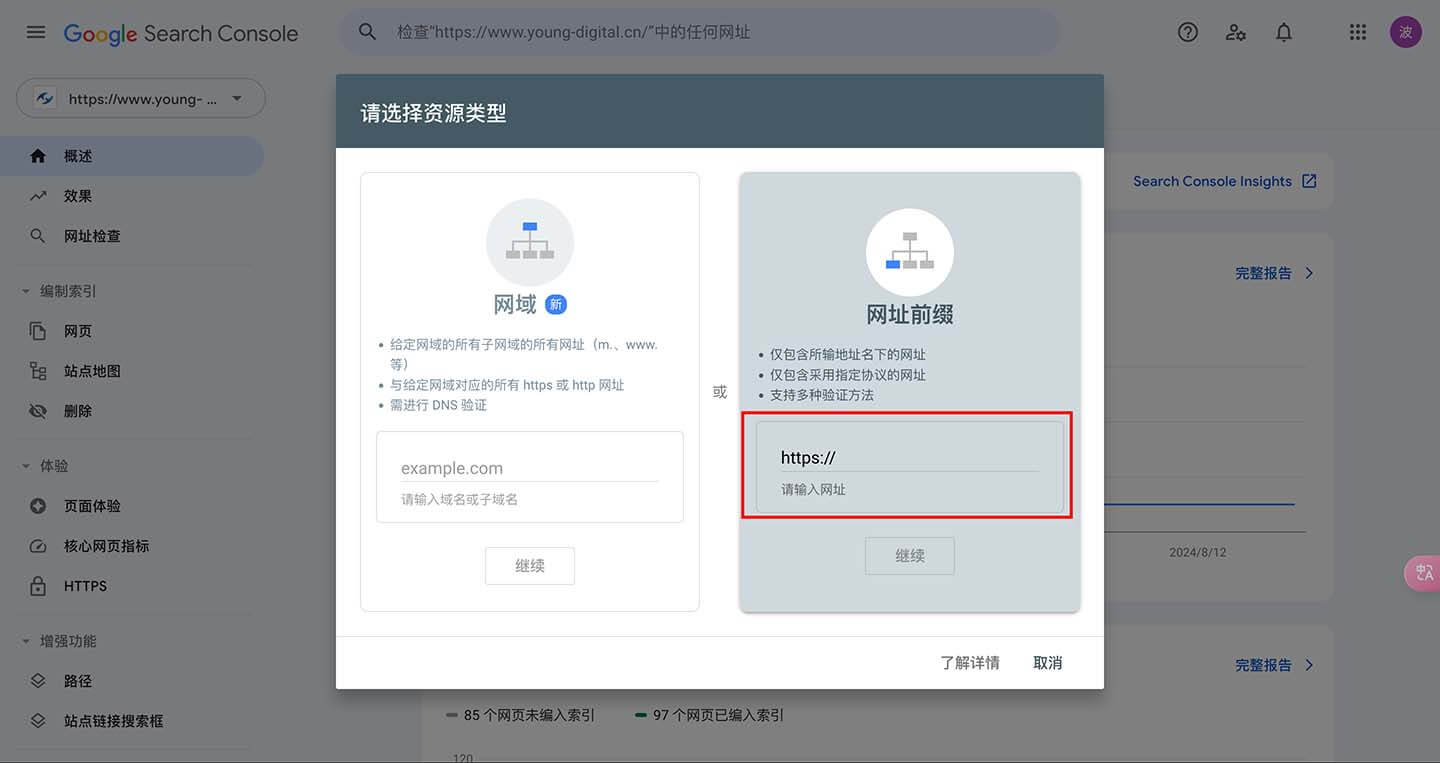Click the trend icon beside 效果
Screen dimensions: 1440x763
[x=38, y=196]
